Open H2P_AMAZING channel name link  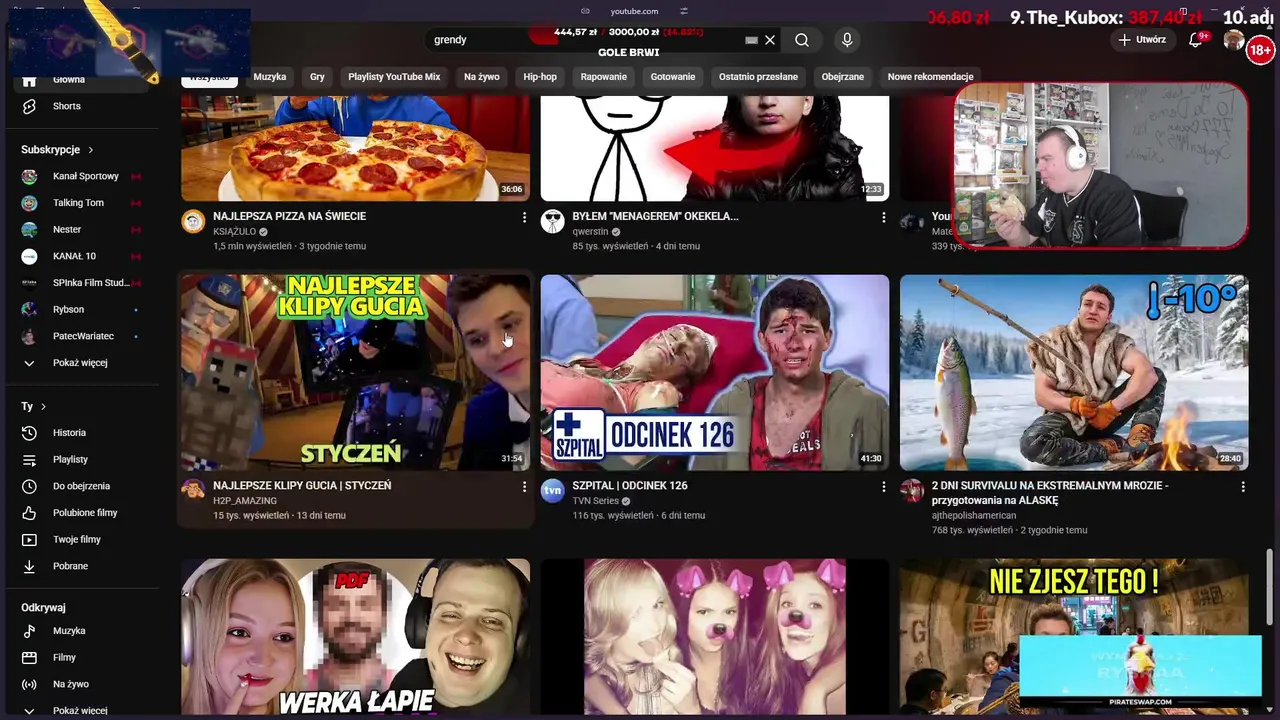(x=245, y=501)
